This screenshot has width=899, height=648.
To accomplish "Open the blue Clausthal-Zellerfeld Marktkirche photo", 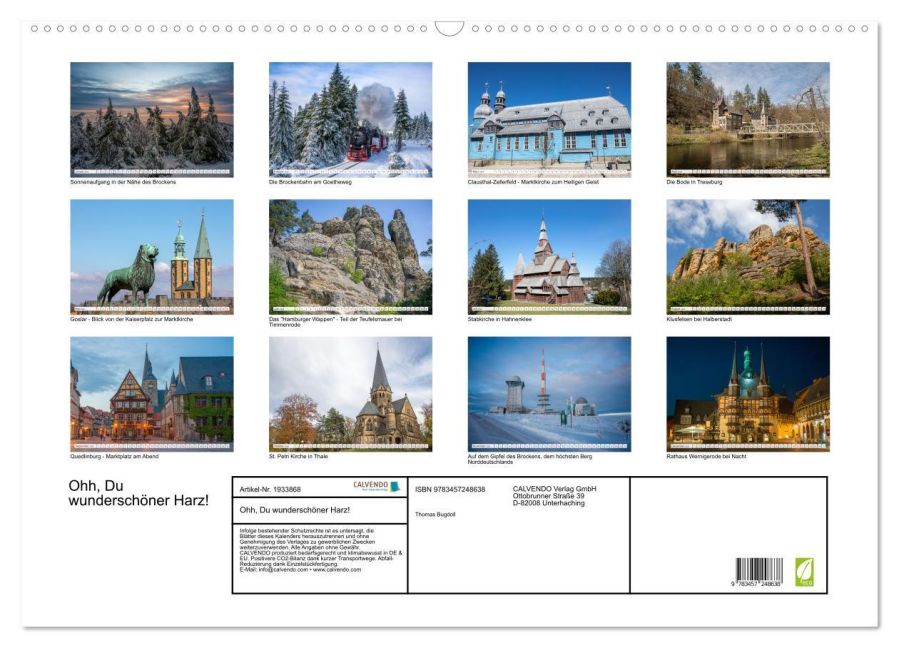I will (x=549, y=119).
